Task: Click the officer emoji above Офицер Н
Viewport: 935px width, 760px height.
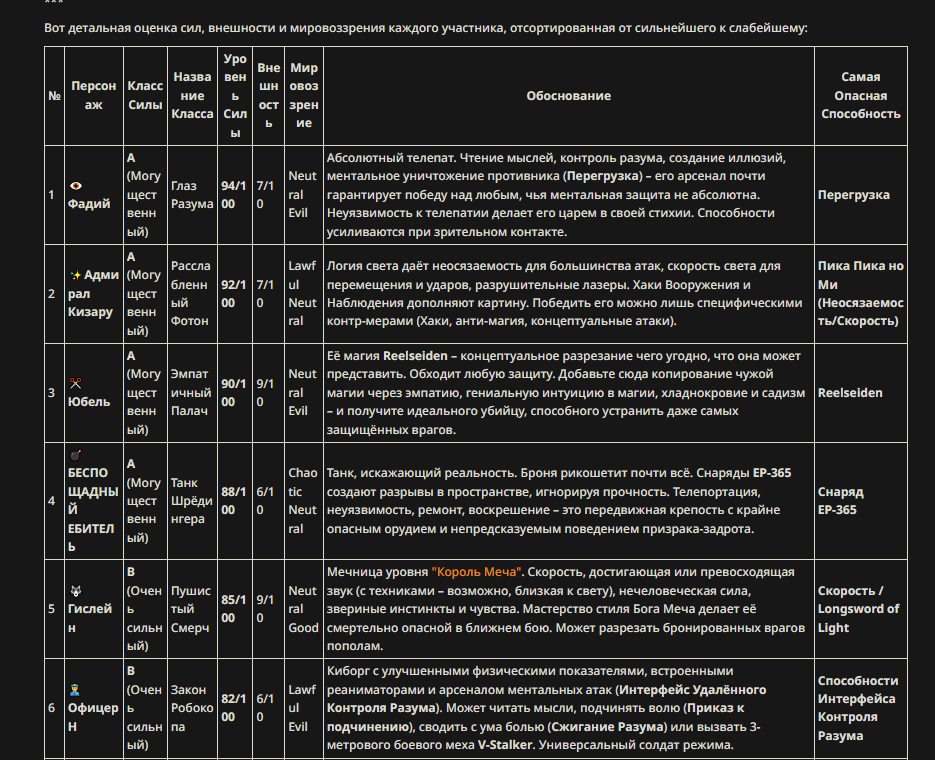Action: pyautogui.click(x=75, y=690)
